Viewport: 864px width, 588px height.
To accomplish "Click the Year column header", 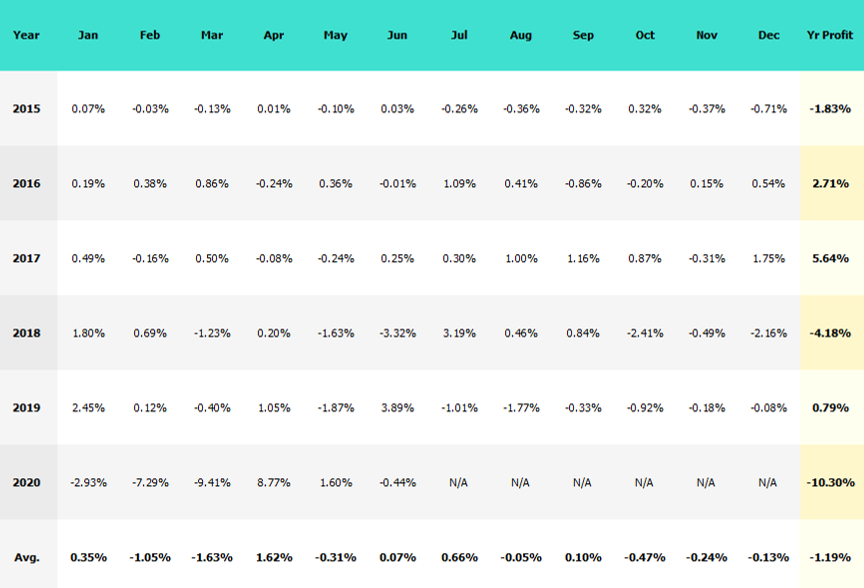I will [26, 35].
